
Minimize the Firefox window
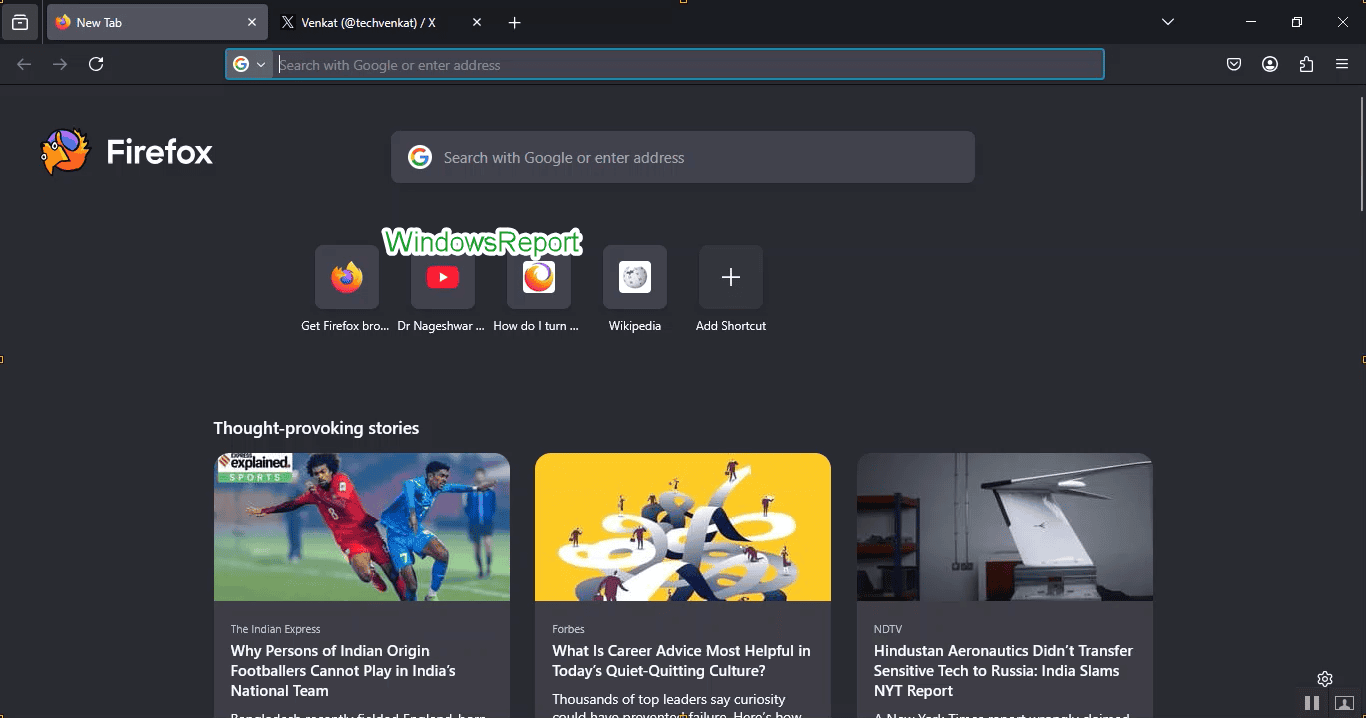click(x=1251, y=22)
